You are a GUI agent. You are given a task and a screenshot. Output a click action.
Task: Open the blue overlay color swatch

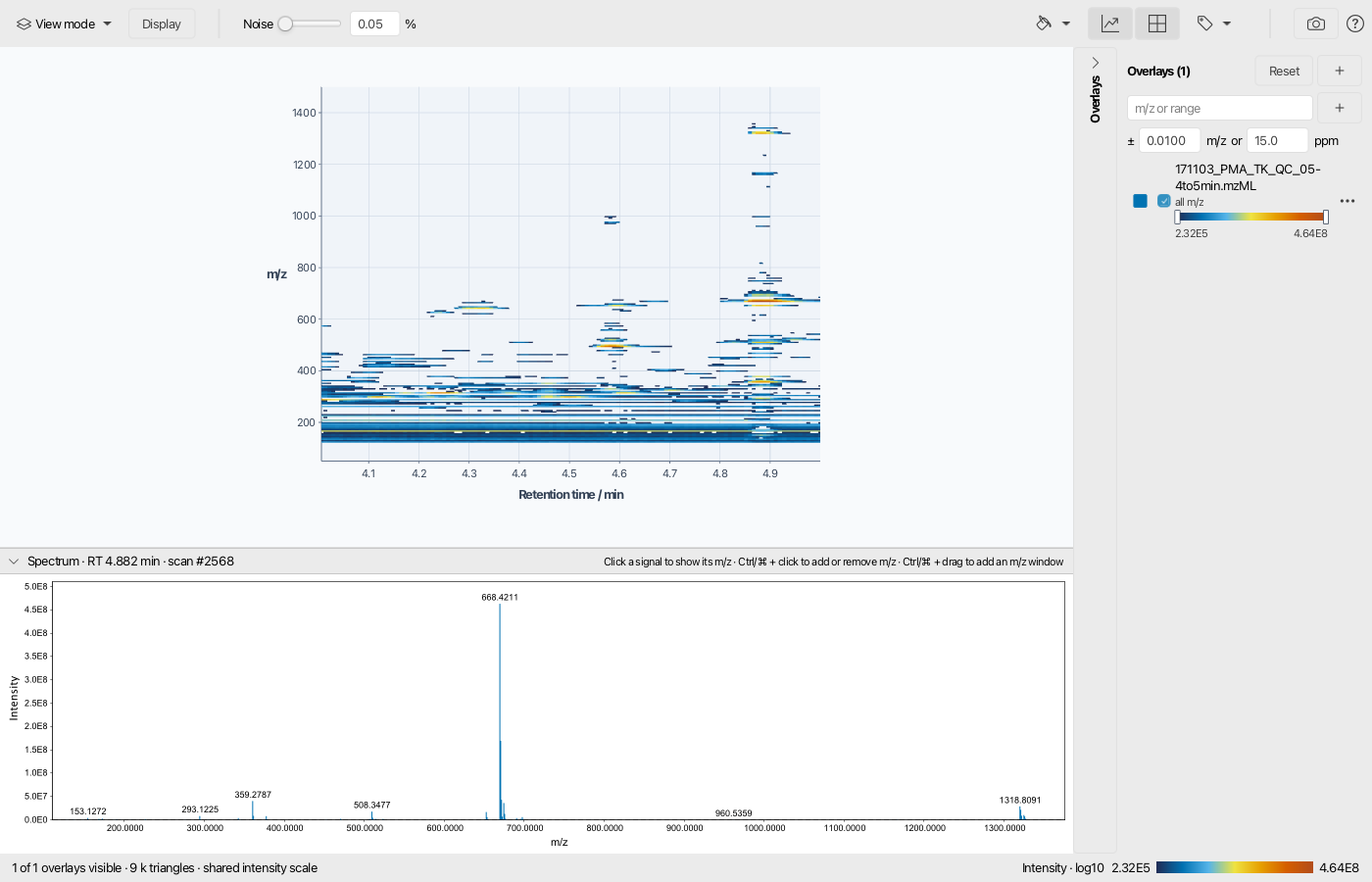(x=1140, y=201)
